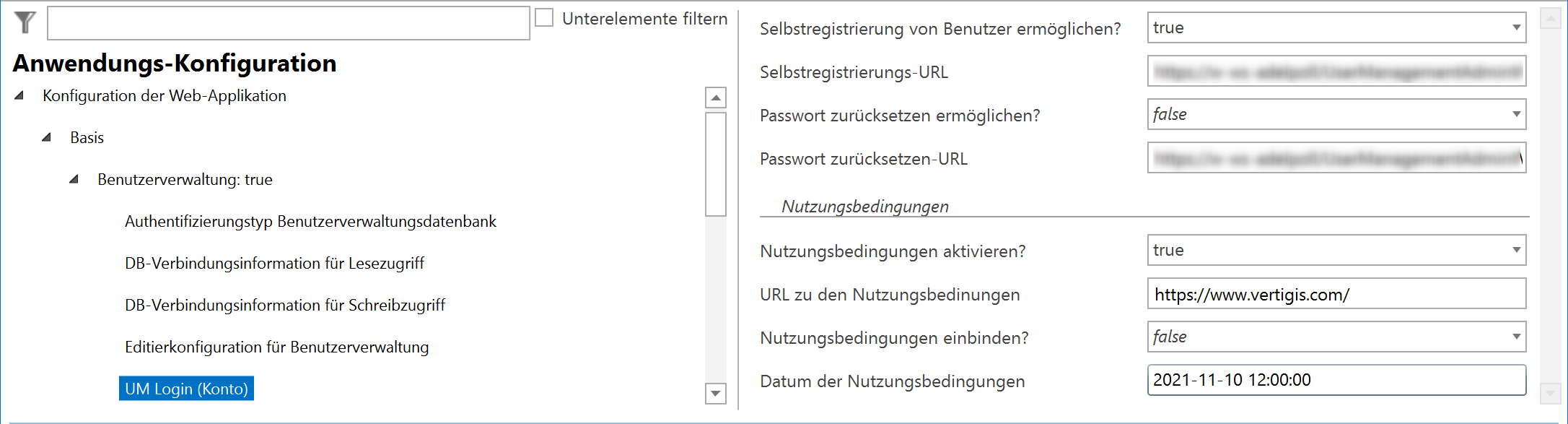
Task: Select Editierkonfiguration für Benutzerverwaltung
Action: coord(276,347)
